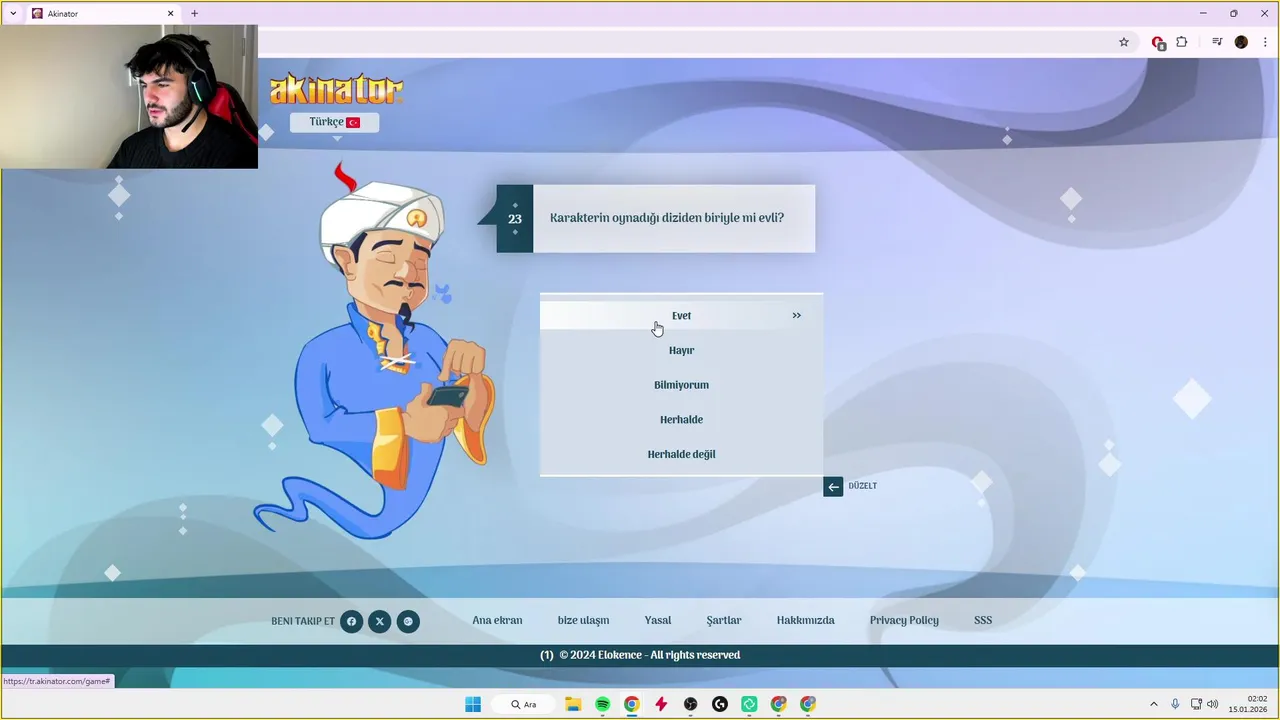Open Akinator's X (Twitter) icon
Screen dimensions: 1280x720
[x=379, y=621]
